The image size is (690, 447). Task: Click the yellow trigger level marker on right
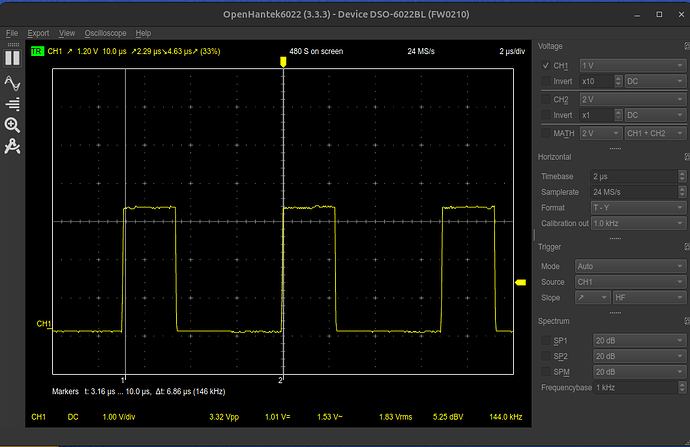pyautogui.click(x=520, y=284)
